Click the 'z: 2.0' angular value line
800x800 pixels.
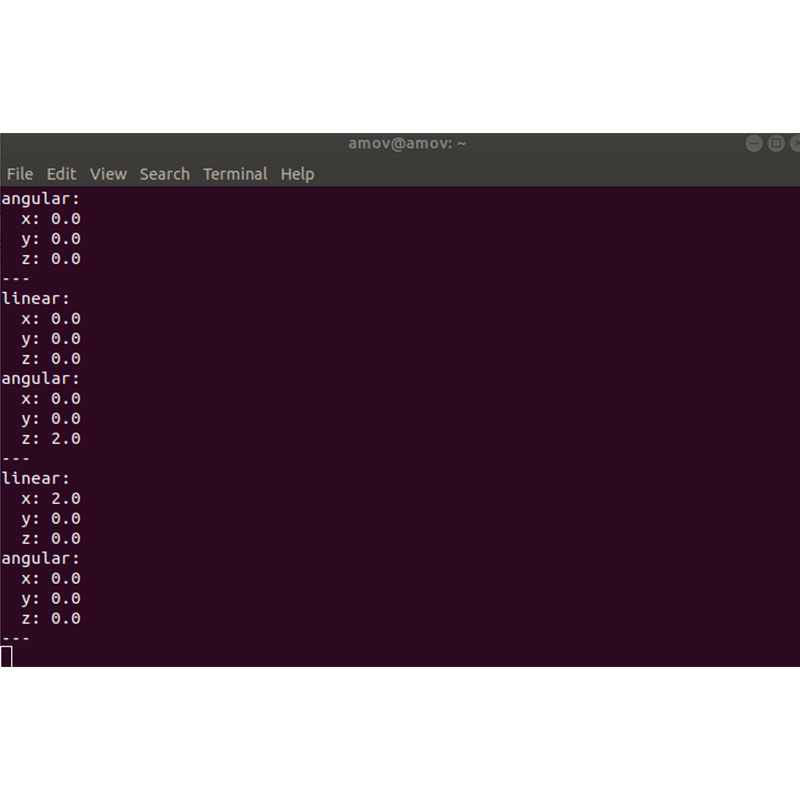point(51,439)
